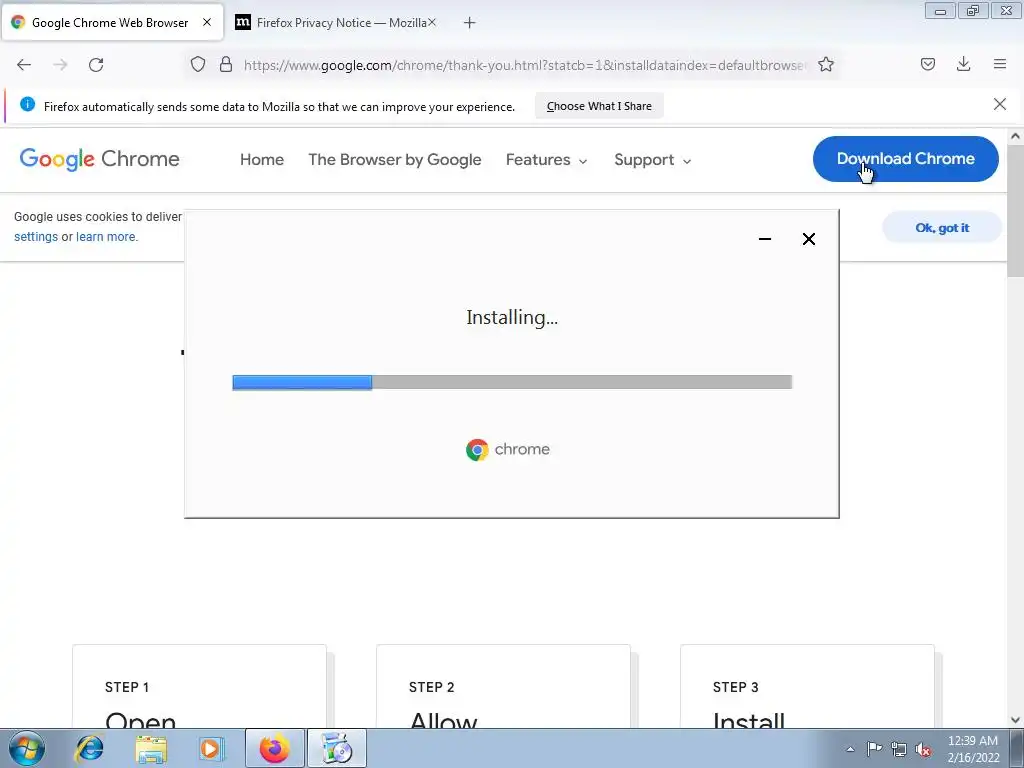The width and height of the screenshot is (1024, 768).
Task: Click the page scrollbar up arrow
Action: click(x=1015, y=136)
